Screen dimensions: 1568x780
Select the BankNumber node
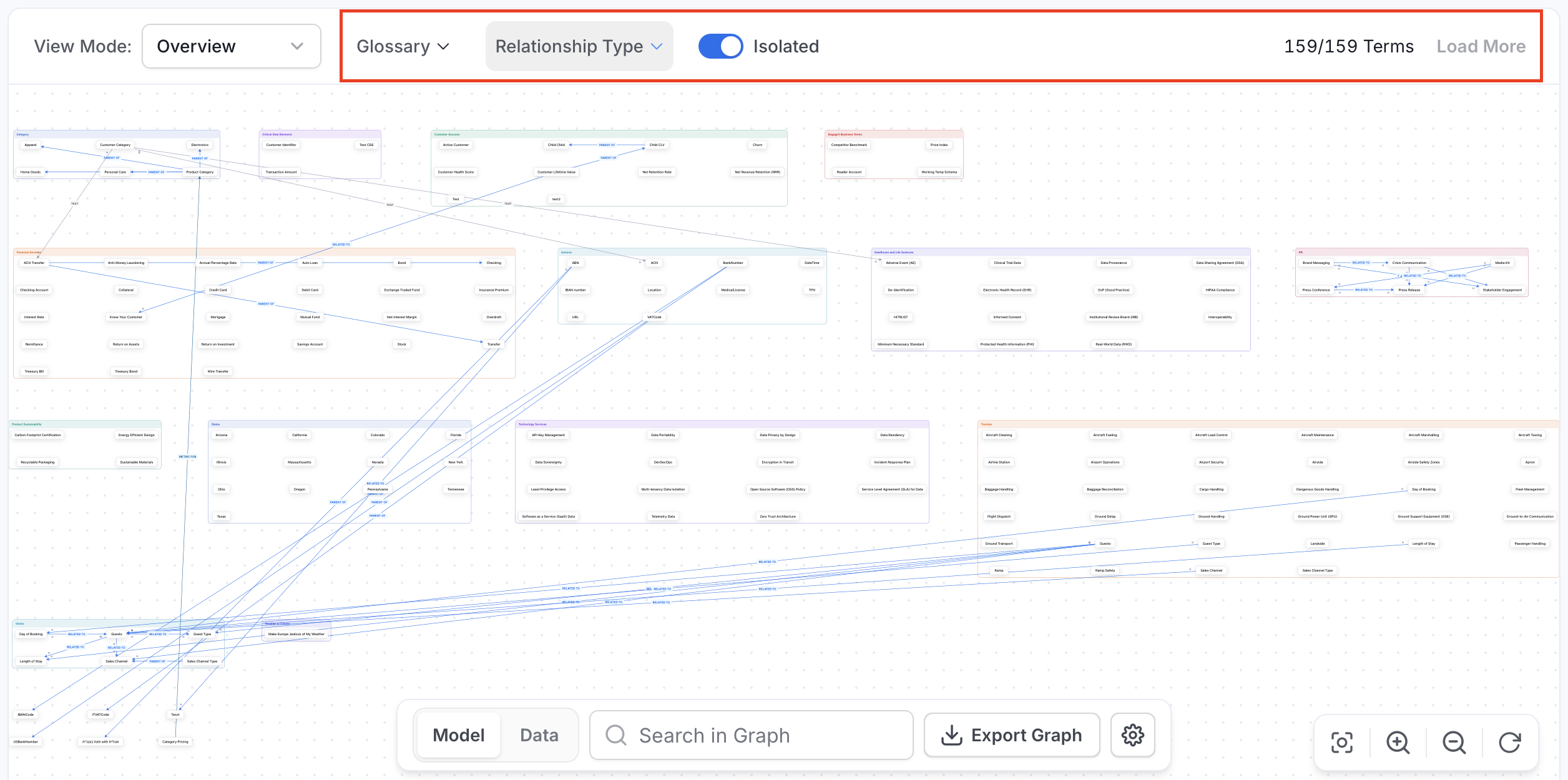tap(733, 263)
